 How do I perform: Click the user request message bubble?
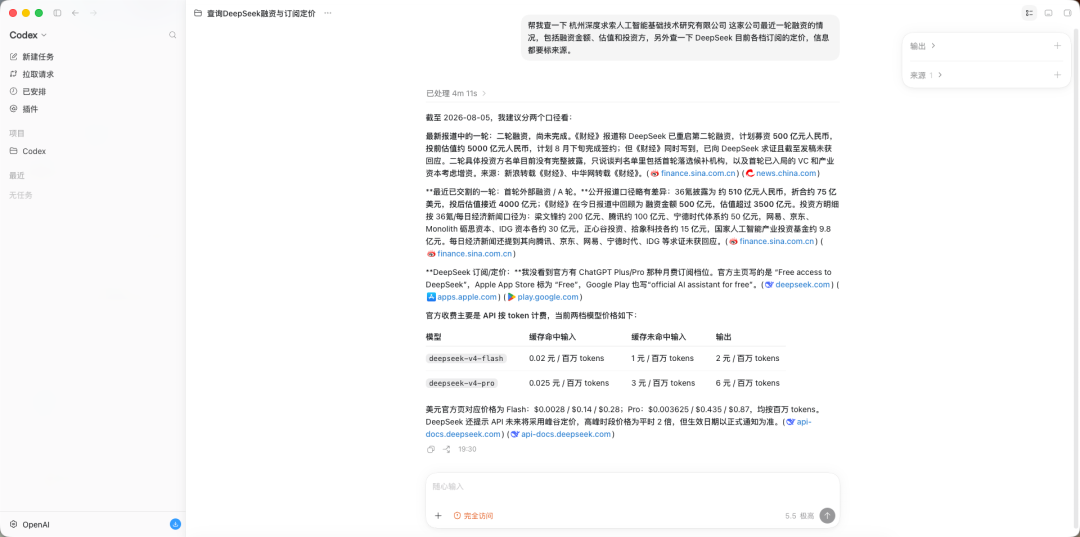680,38
